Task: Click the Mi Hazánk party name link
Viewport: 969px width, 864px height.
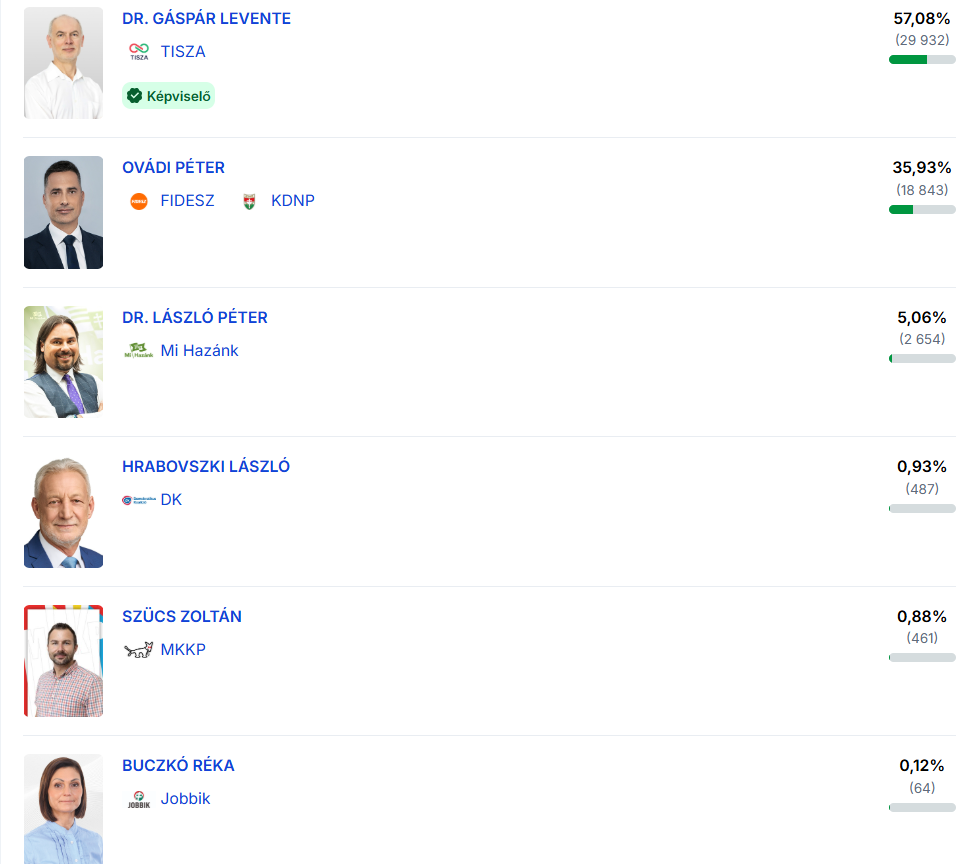Action: click(x=199, y=351)
